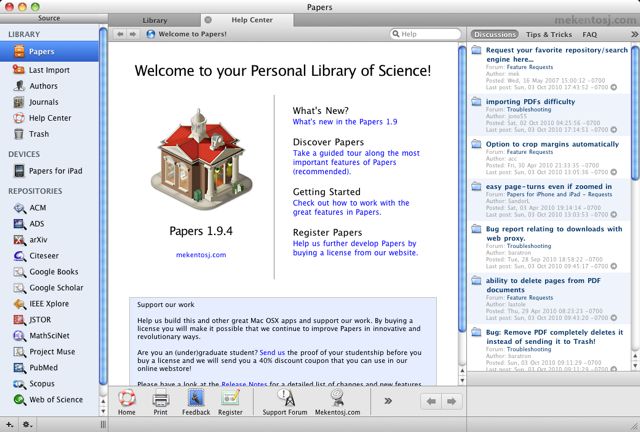Open Support Forum from toolbar

285,402
